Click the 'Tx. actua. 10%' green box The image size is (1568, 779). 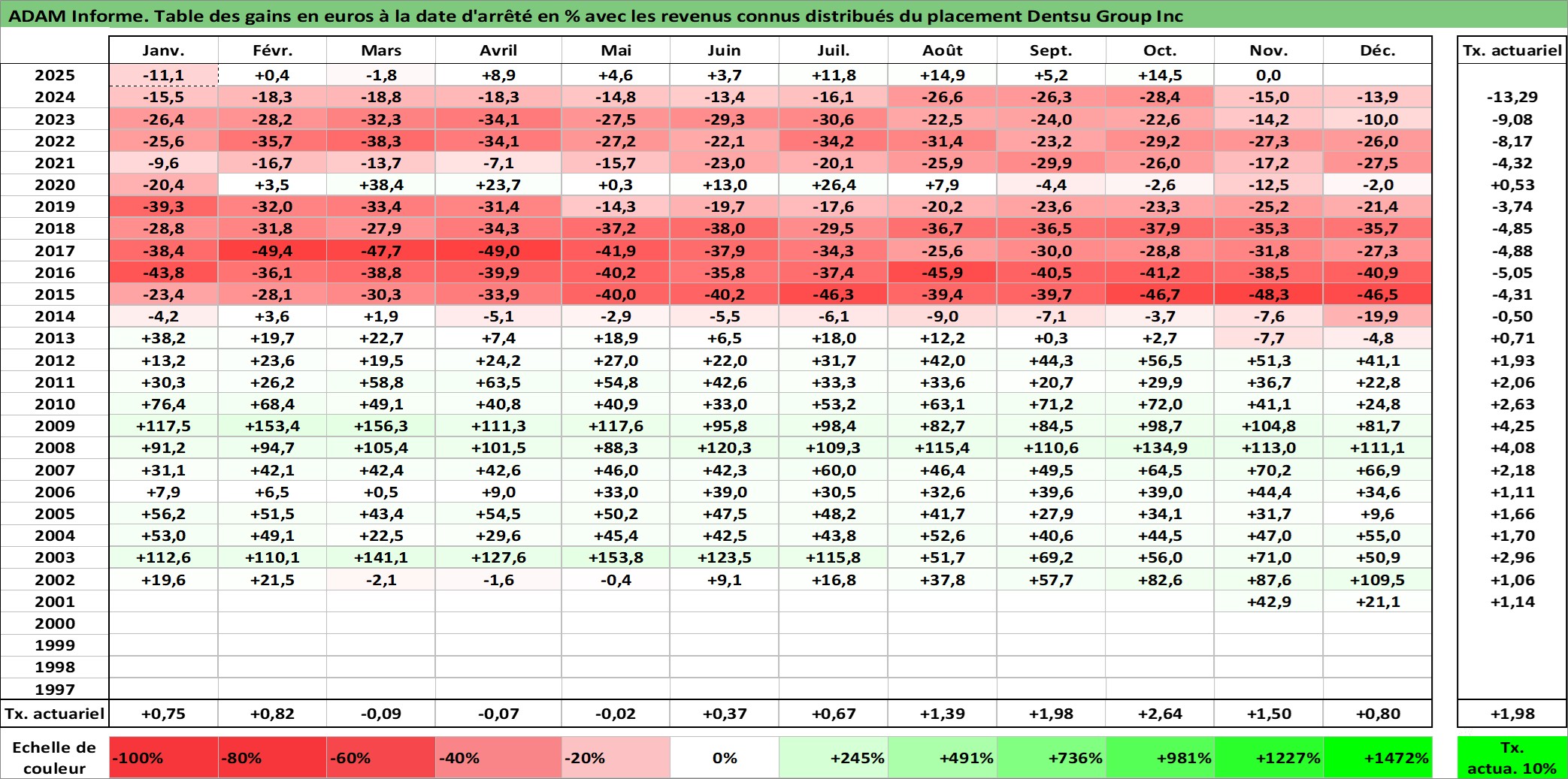[x=1512, y=757]
